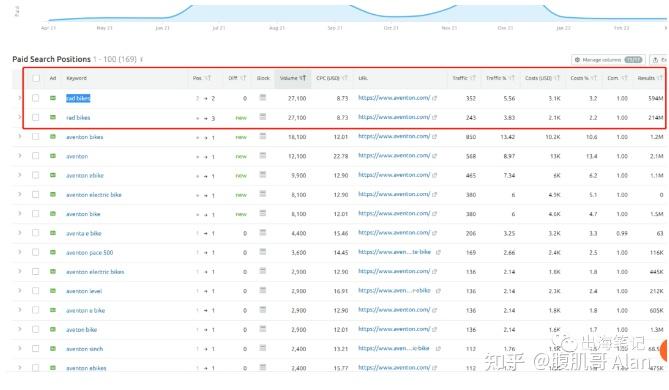The height and width of the screenshot is (390, 669).
Task: Select the checkbox for aventon electric bike row
Action: coord(36,195)
